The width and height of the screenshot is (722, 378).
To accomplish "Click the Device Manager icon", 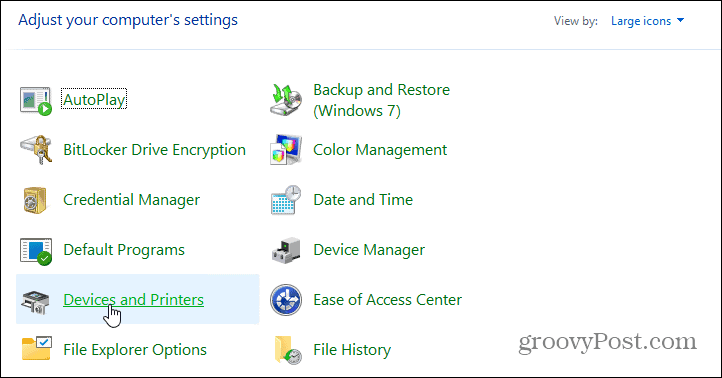I will pos(286,251).
